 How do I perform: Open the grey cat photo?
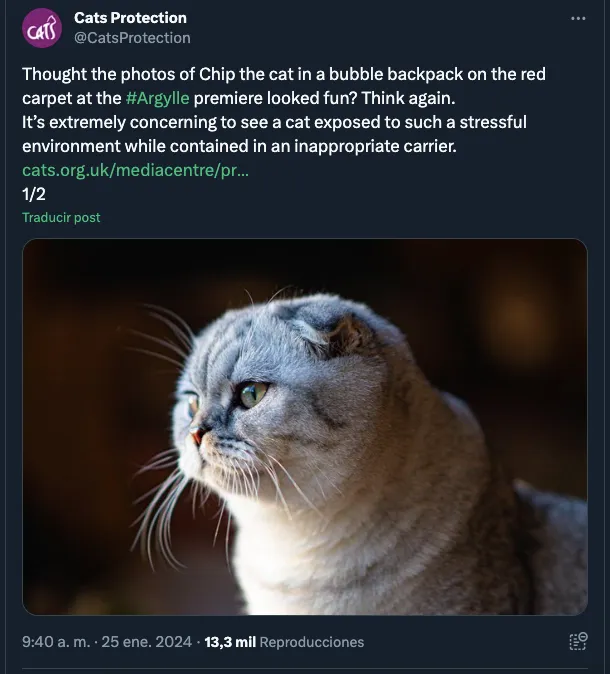pyautogui.click(x=304, y=426)
